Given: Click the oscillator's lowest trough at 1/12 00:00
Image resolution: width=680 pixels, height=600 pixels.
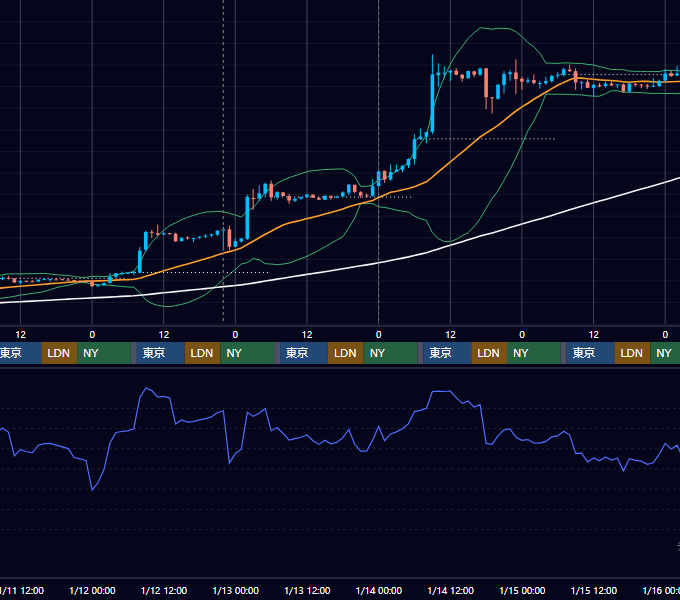Looking at the screenshot, I should 92,490.
